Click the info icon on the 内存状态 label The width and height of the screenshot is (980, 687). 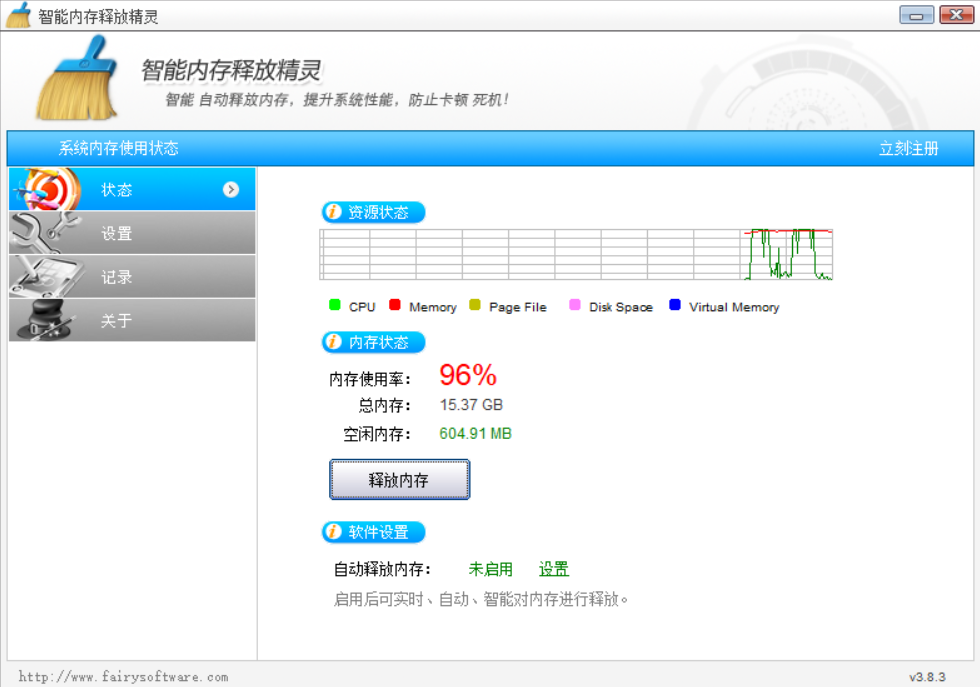click(335, 342)
